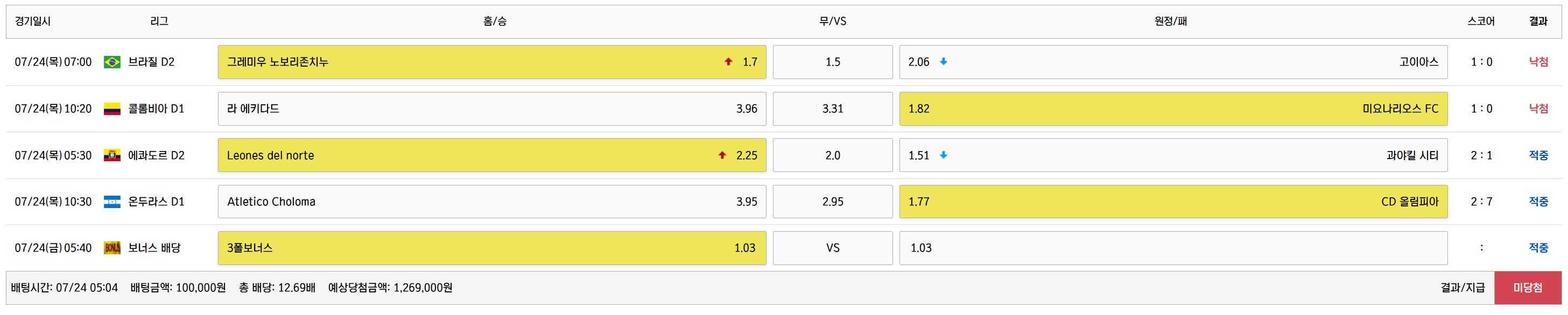Click red up arrow beside odds 2.25

pos(722,155)
